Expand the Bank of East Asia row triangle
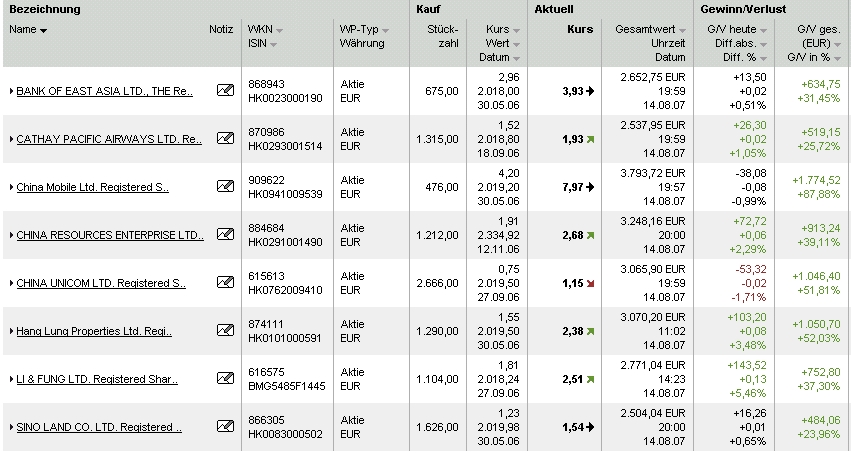Image resolution: width=851 pixels, height=453 pixels. [11, 92]
